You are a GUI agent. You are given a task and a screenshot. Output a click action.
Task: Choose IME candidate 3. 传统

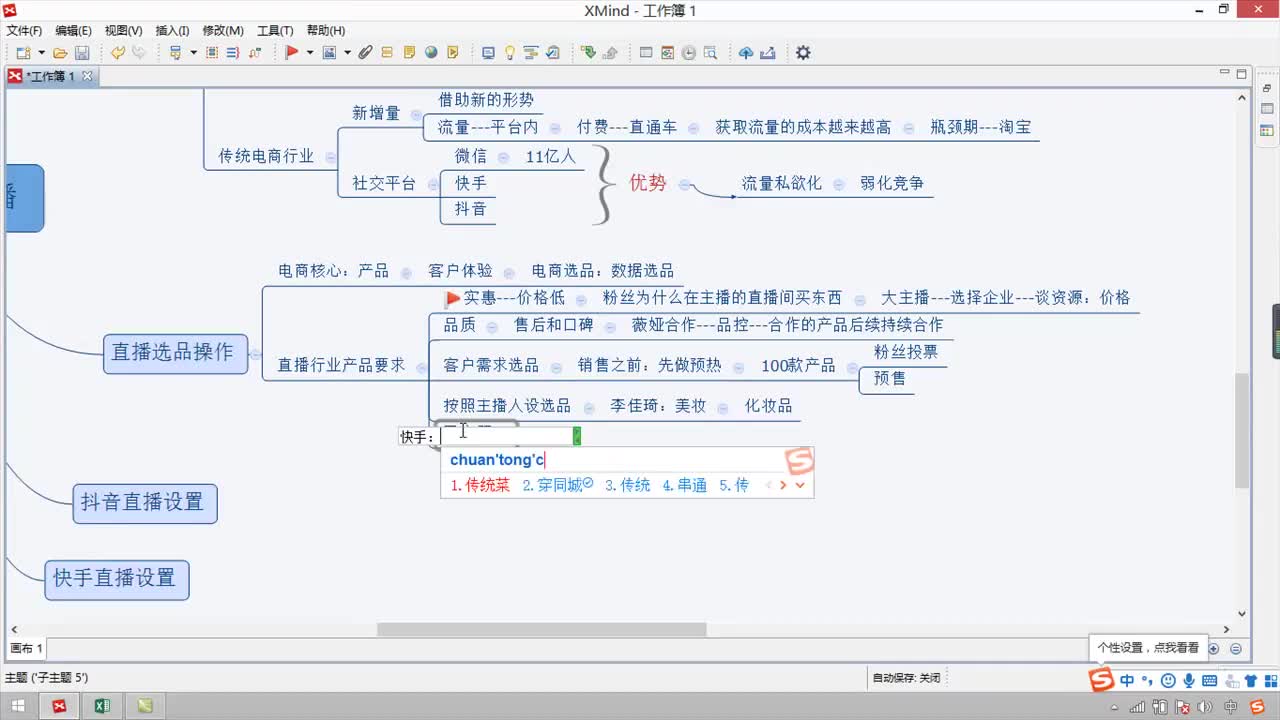click(x=627, y=485)
